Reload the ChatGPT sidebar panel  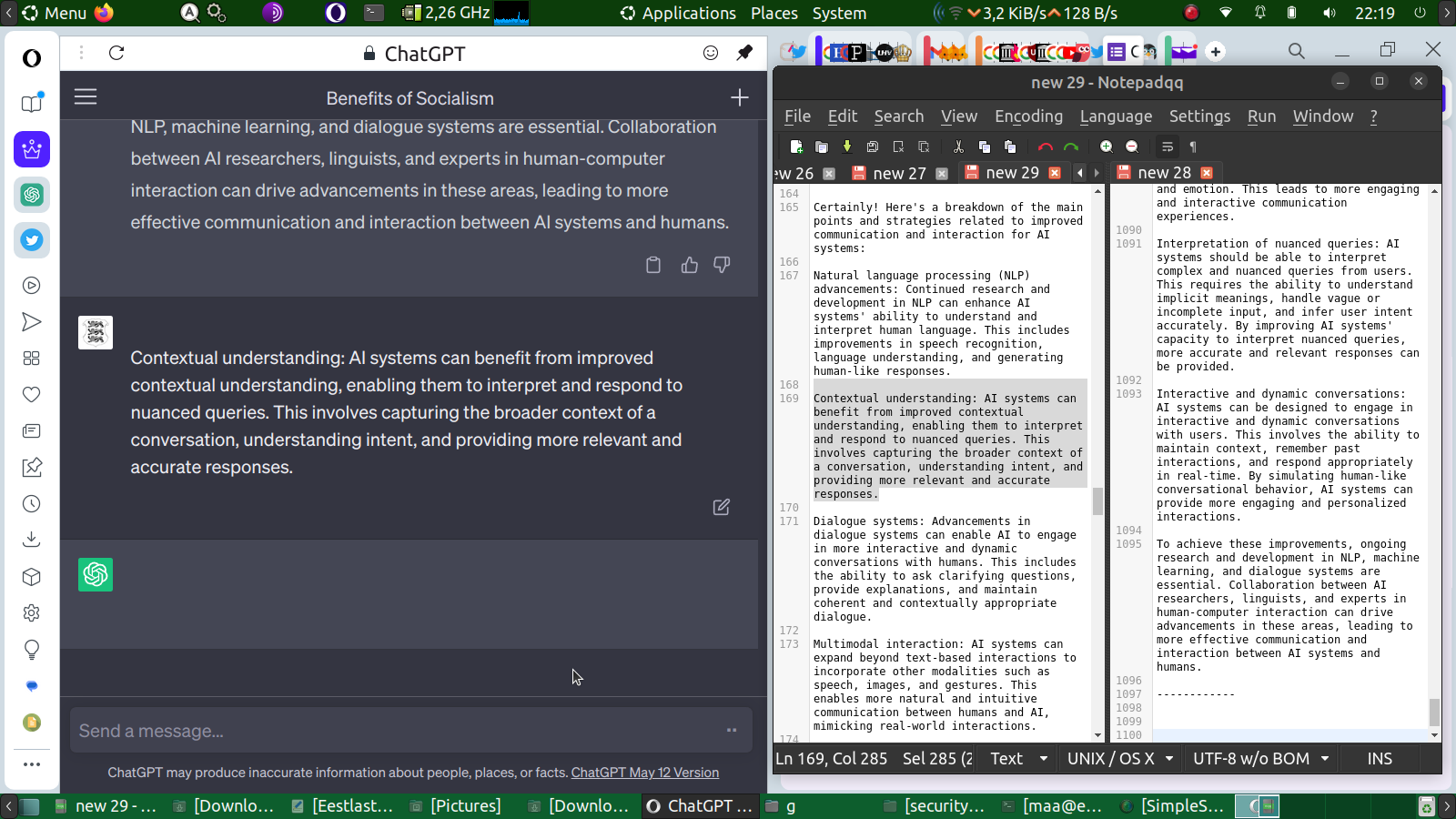(x=116, y=53)
